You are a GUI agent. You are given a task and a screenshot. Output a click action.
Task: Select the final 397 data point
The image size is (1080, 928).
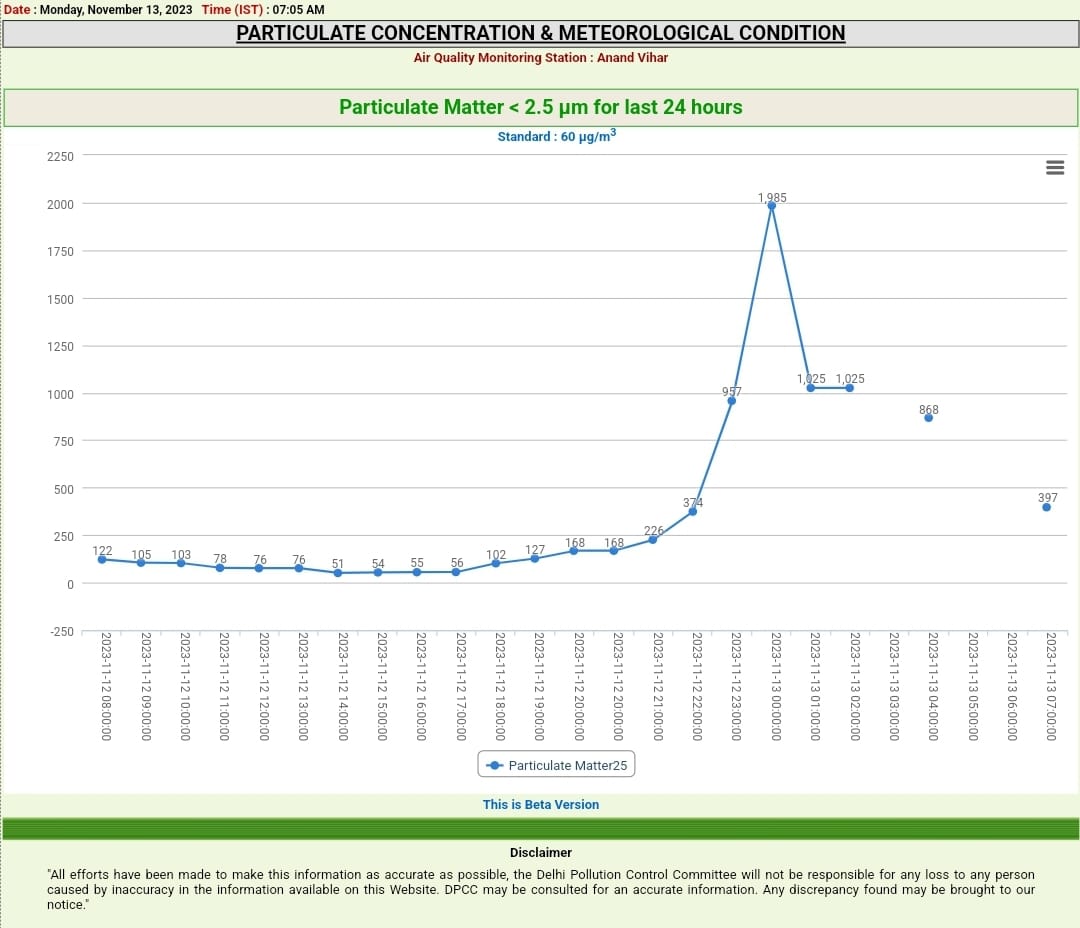[1046, 507]
